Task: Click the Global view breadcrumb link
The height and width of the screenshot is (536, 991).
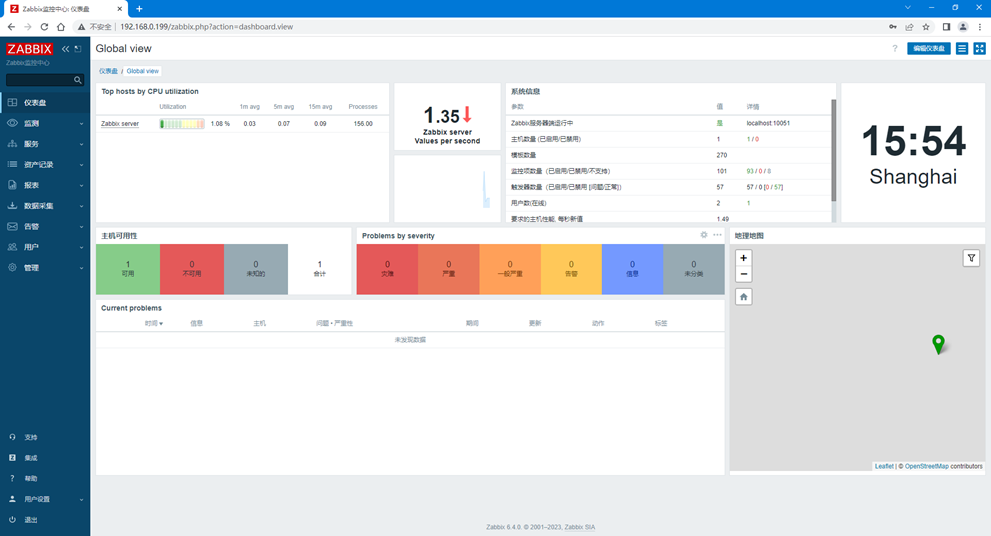Action: (x=143, y=71)
